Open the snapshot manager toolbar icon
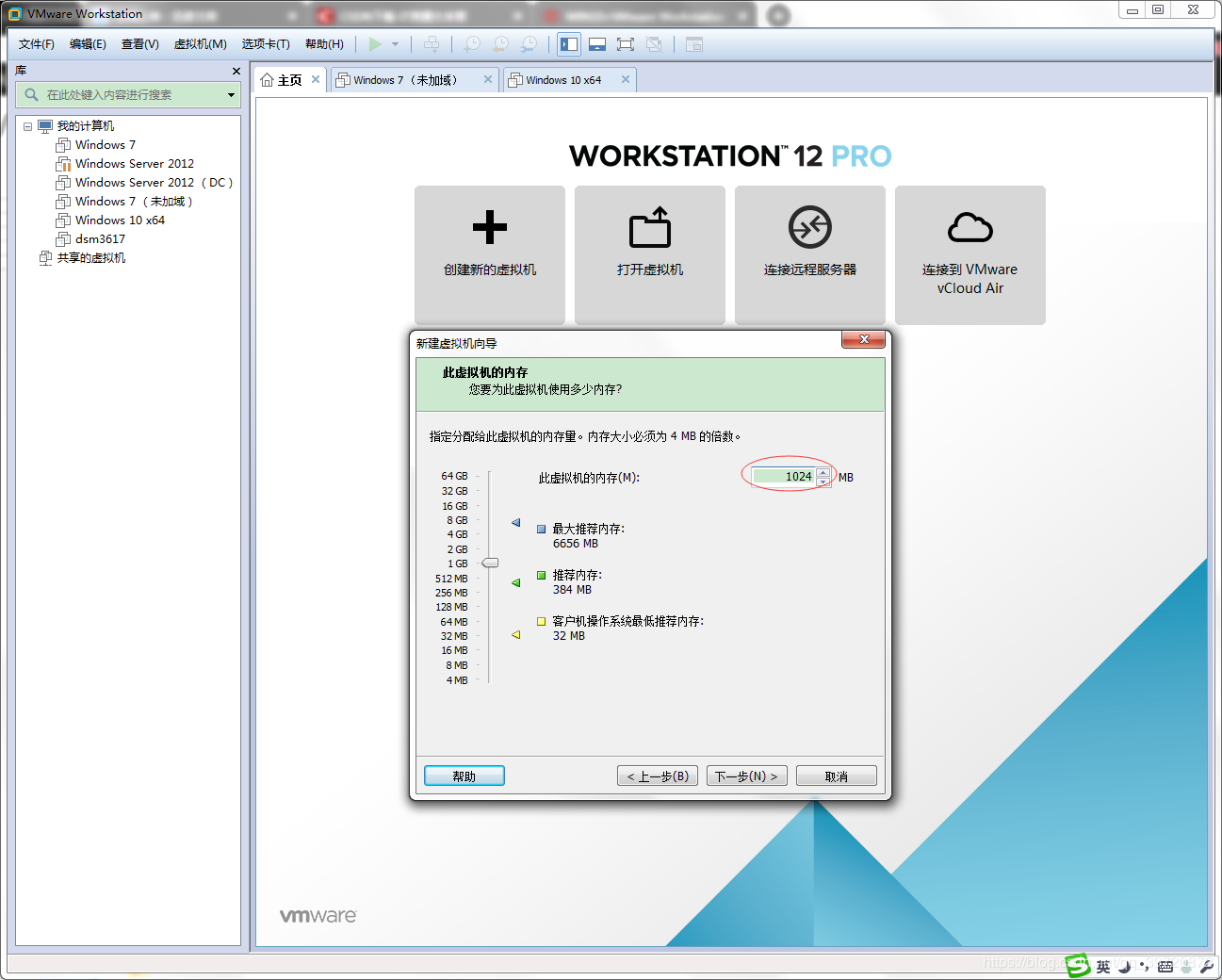Screen dimensions: 1222x980 tap(530, 44)
